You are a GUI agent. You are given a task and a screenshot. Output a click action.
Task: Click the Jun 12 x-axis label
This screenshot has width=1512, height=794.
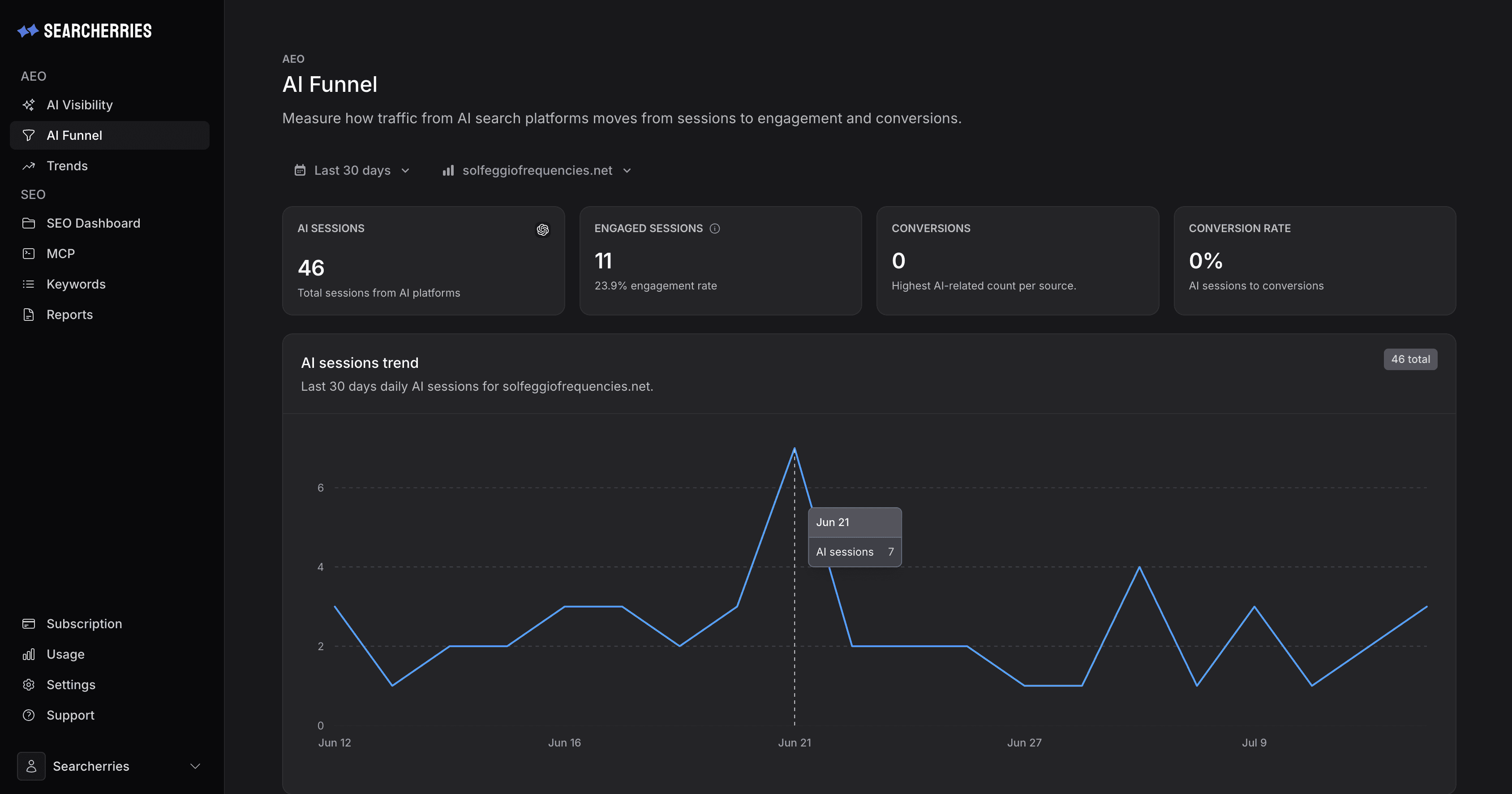335,743
